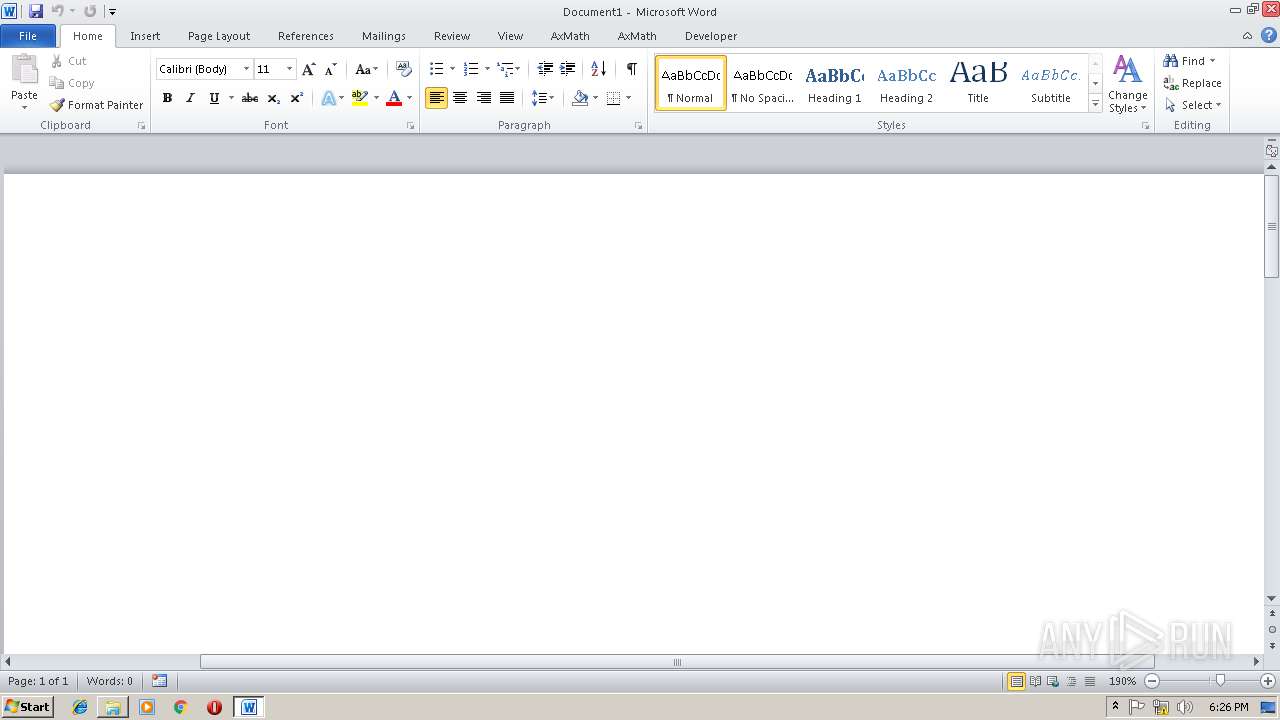Toggle Align Text Right

coord(483,98)
